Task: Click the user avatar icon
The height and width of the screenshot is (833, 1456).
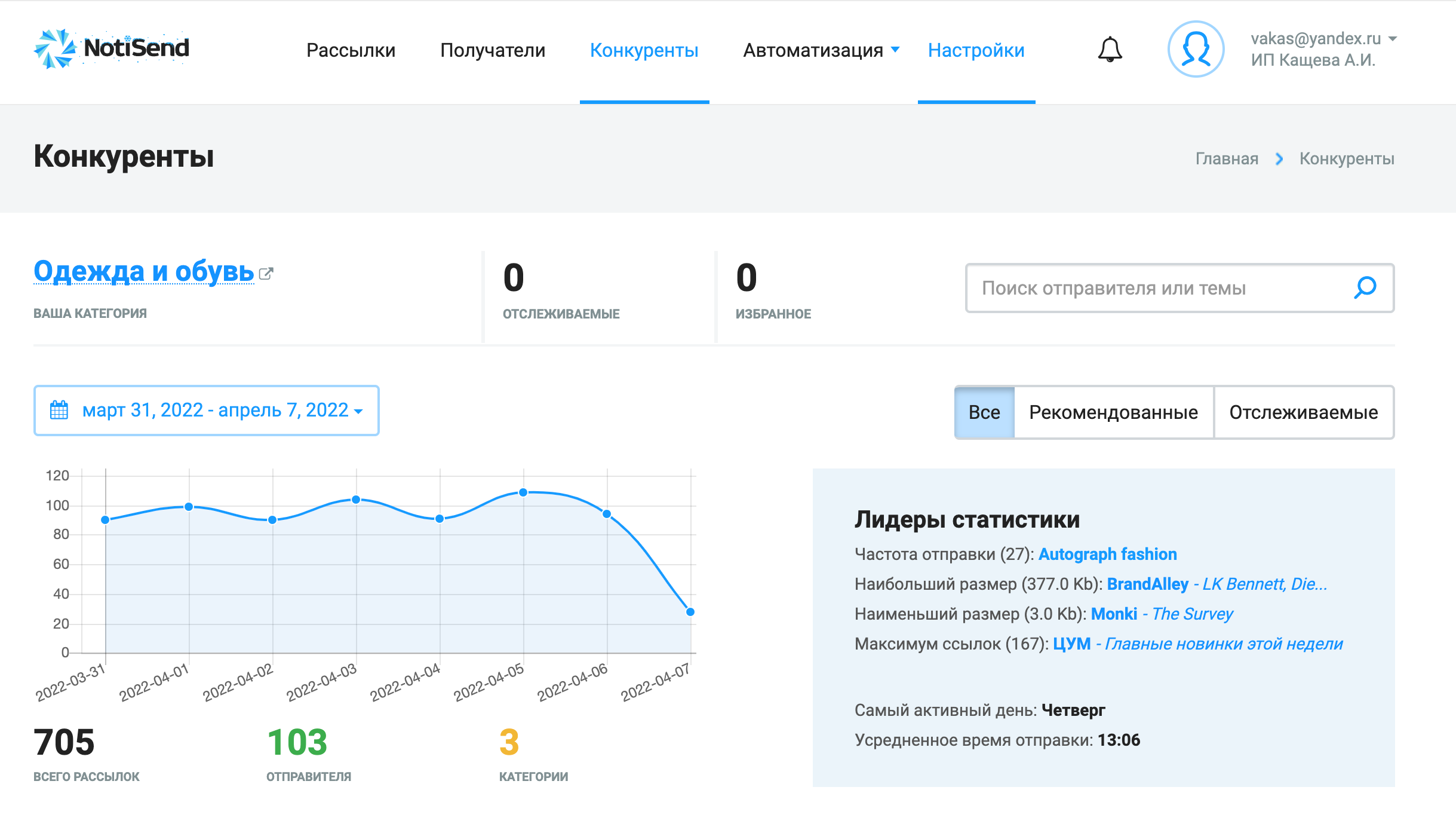Action: point(1196,49)
